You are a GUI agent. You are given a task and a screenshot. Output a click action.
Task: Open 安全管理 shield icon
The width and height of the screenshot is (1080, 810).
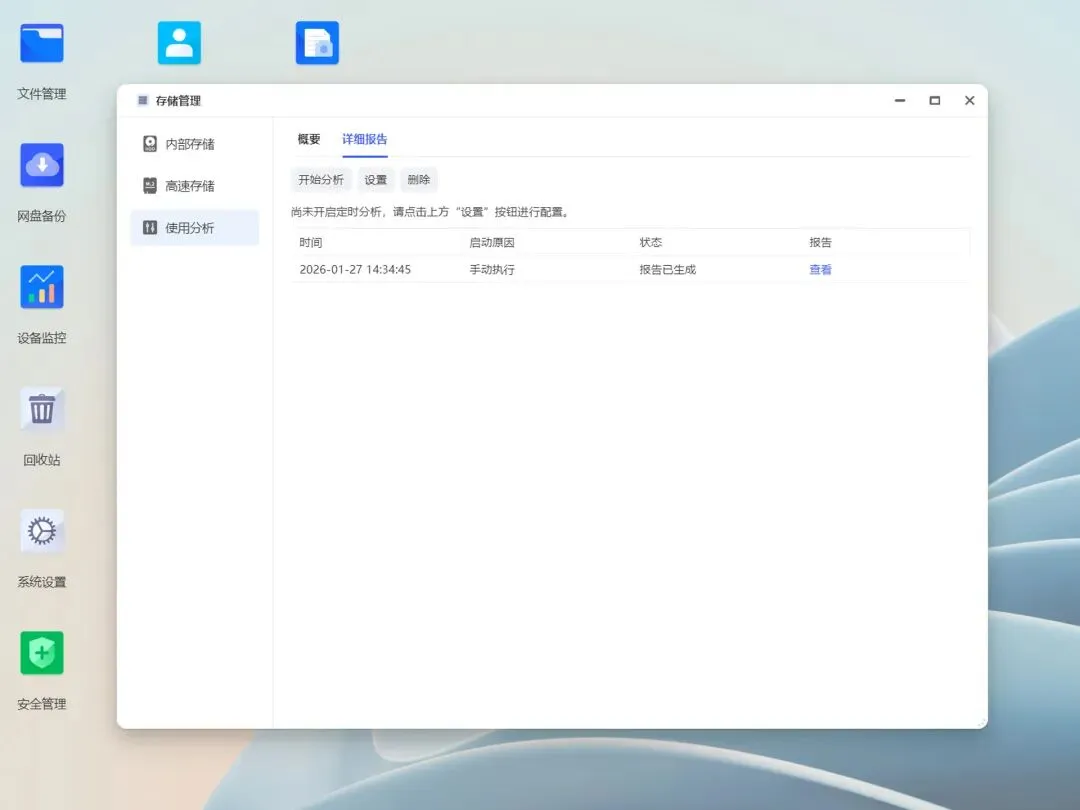[x=42, y=653]
